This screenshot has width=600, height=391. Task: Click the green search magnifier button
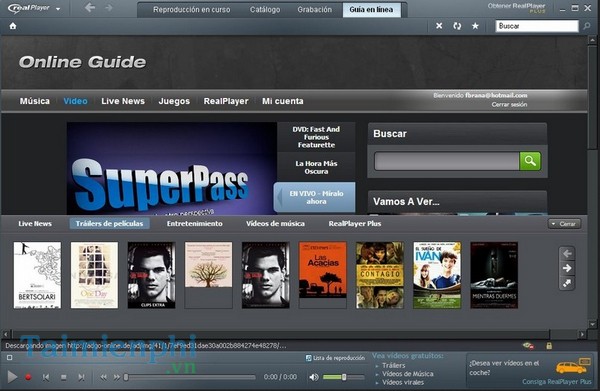[530, 161]
